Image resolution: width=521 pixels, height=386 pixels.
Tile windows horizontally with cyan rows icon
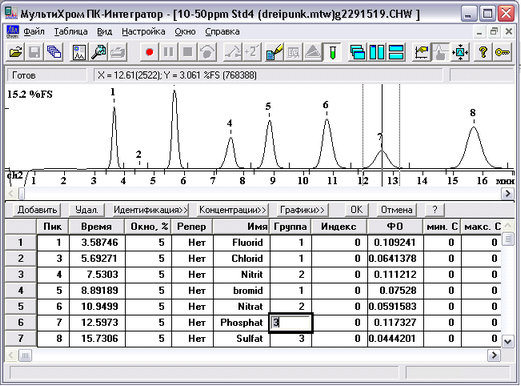[396, 52]
